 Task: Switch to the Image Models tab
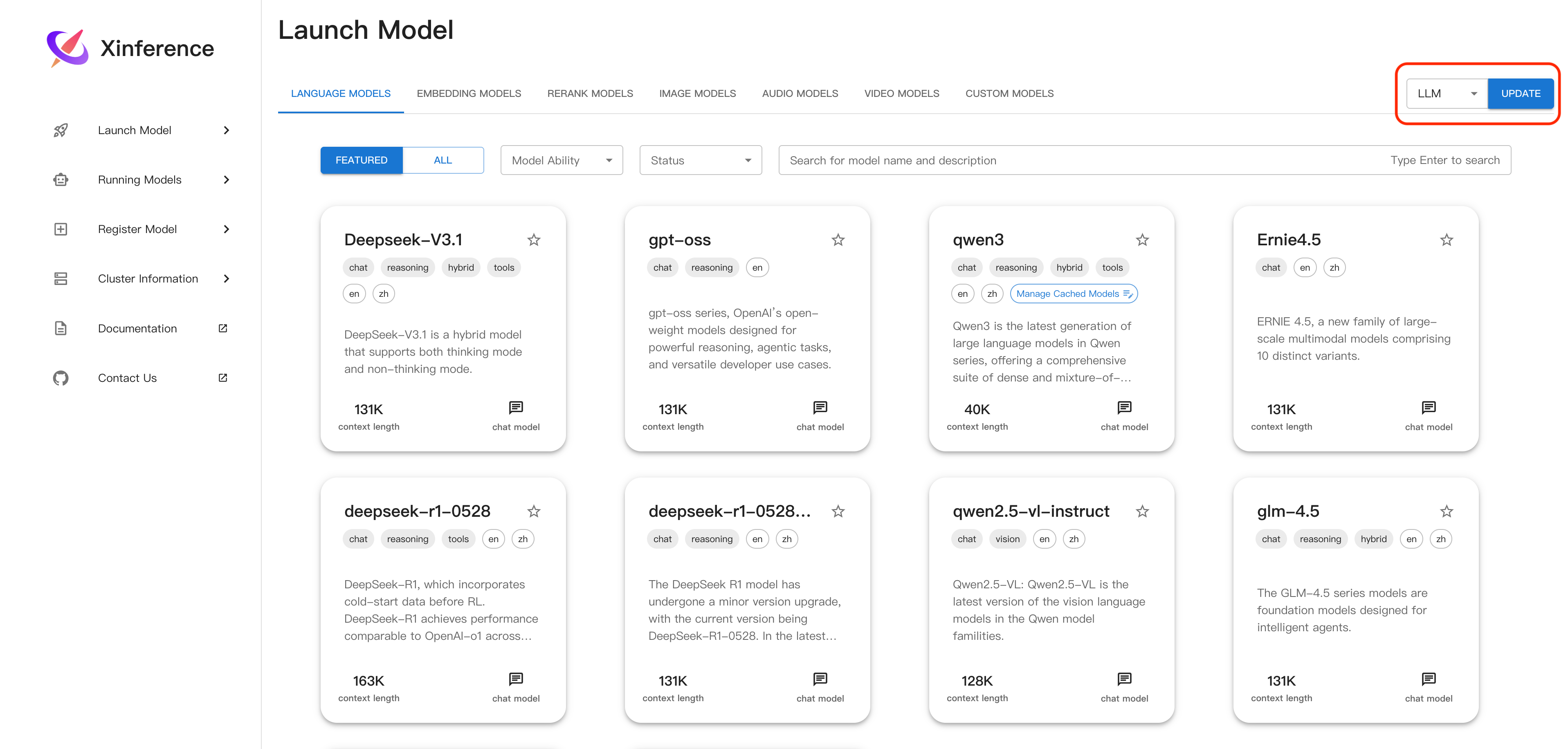(698, 94)
